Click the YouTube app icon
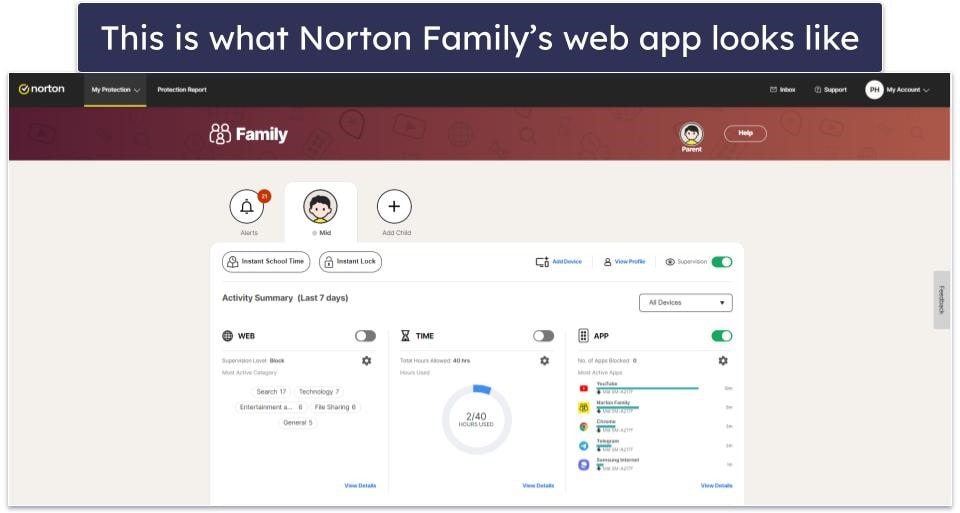Viewport: 960px width, 513px height. point(583,388)
